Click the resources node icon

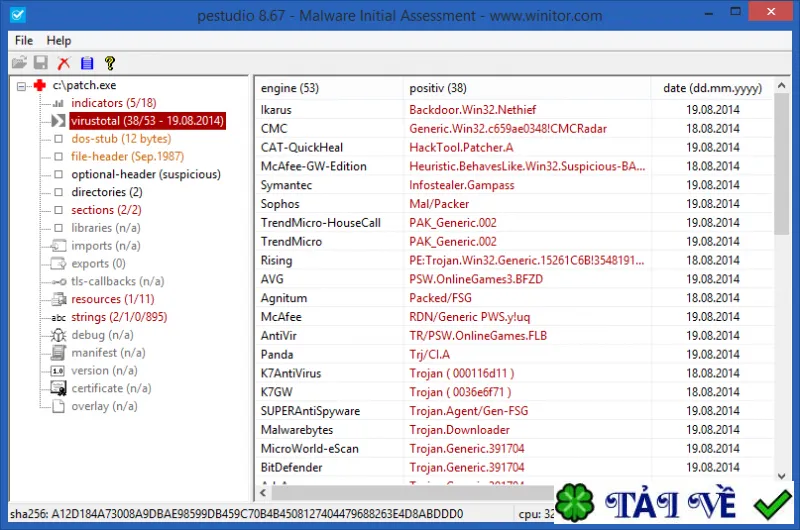point(58,299)
